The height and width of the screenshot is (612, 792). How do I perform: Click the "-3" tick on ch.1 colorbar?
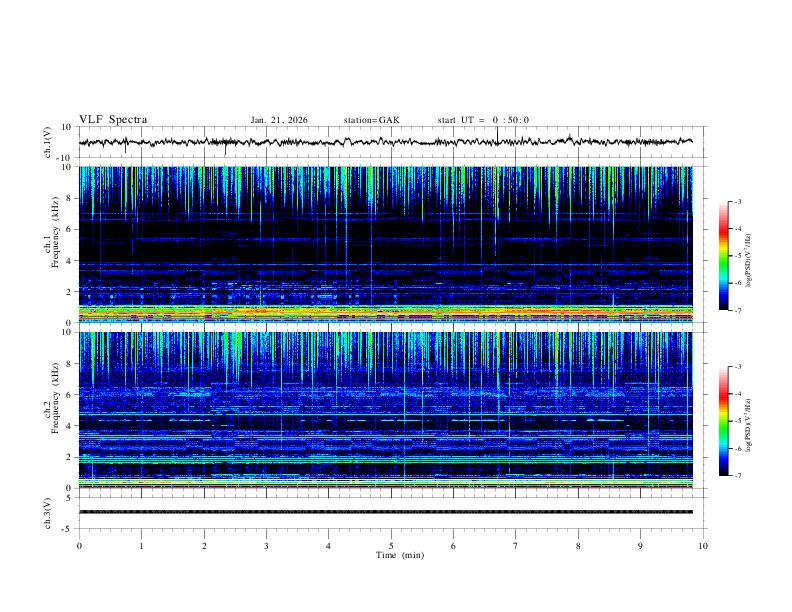(x=737, y=201)
